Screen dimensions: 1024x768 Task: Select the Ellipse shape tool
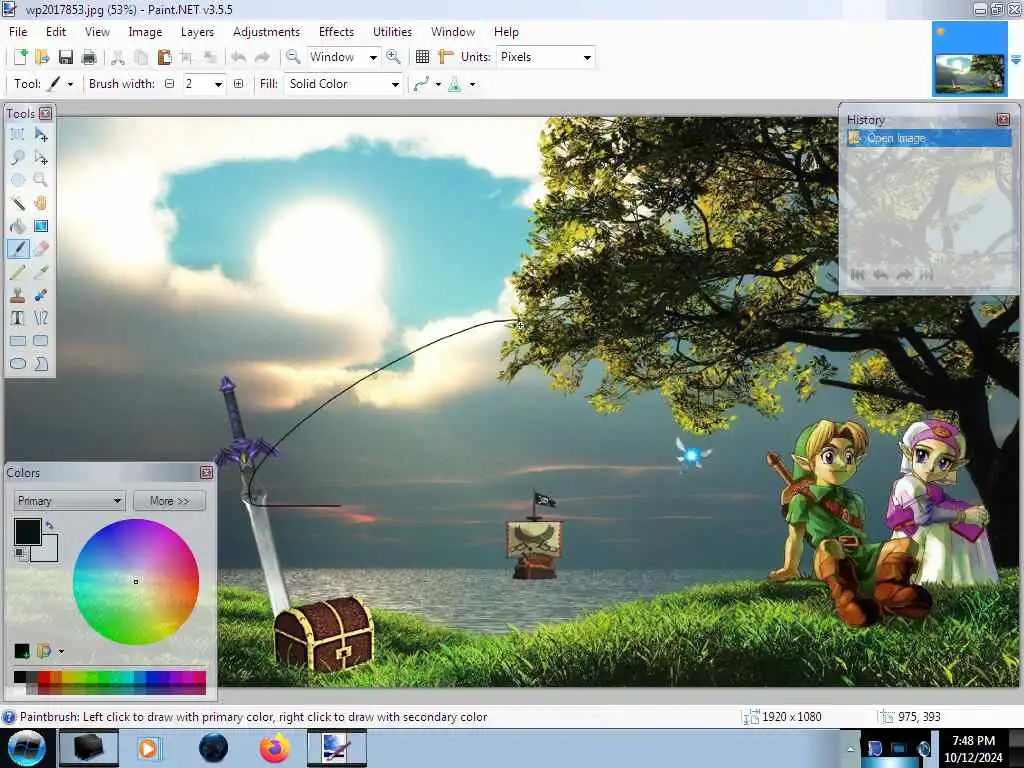18,364
